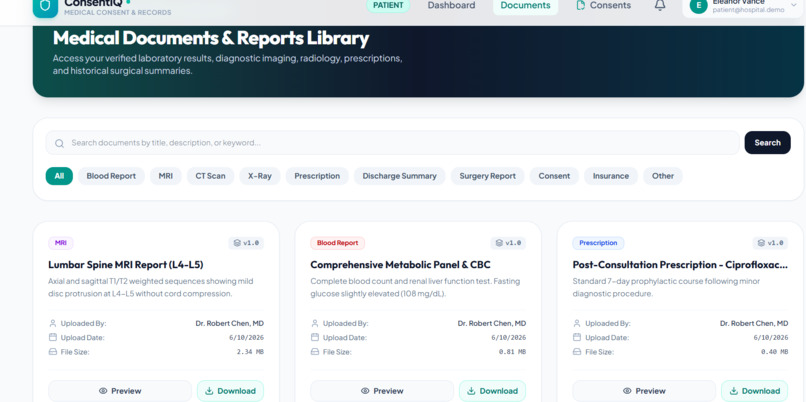This screenshot has height=402, width=806.
Task: Click the v1.0 badge on Prescription card
Action: point(771,243)
